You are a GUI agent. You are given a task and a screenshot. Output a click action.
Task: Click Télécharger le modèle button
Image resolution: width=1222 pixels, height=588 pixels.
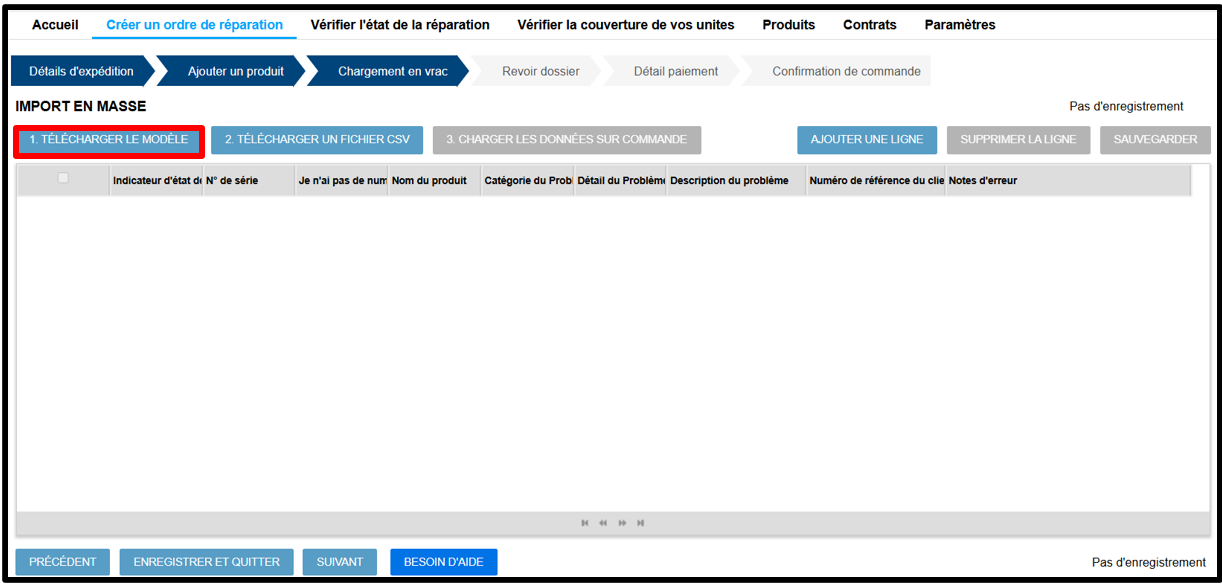109,140
